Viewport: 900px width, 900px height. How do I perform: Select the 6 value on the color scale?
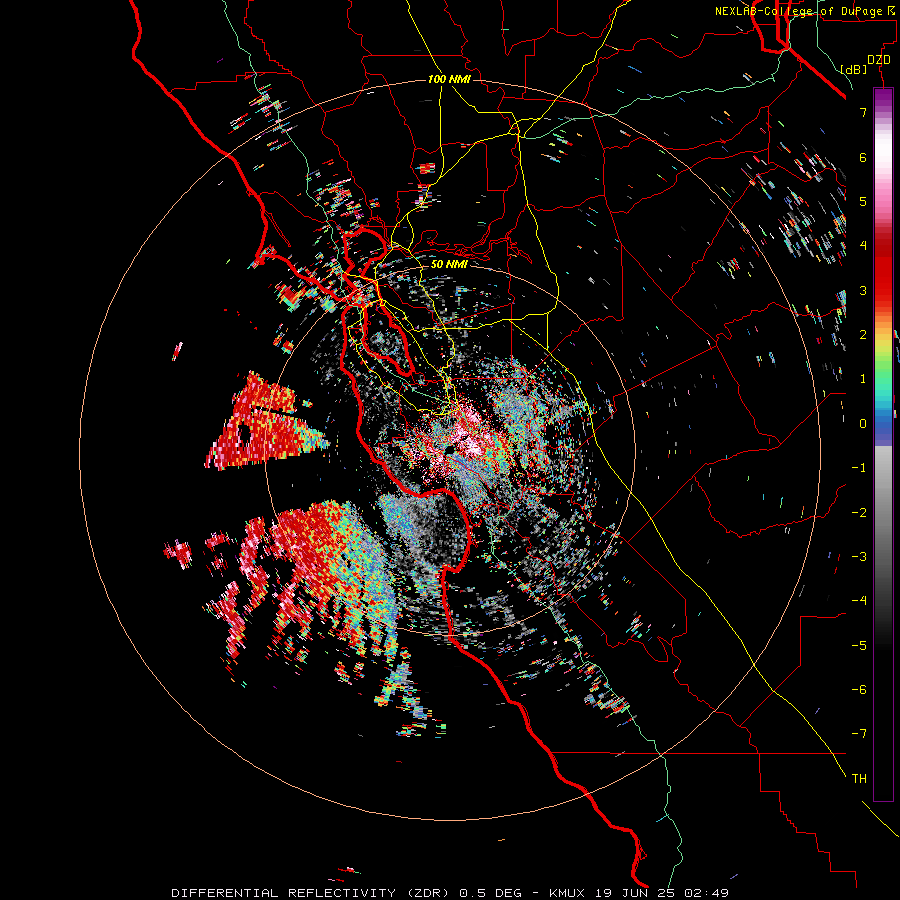click(863, 157)
